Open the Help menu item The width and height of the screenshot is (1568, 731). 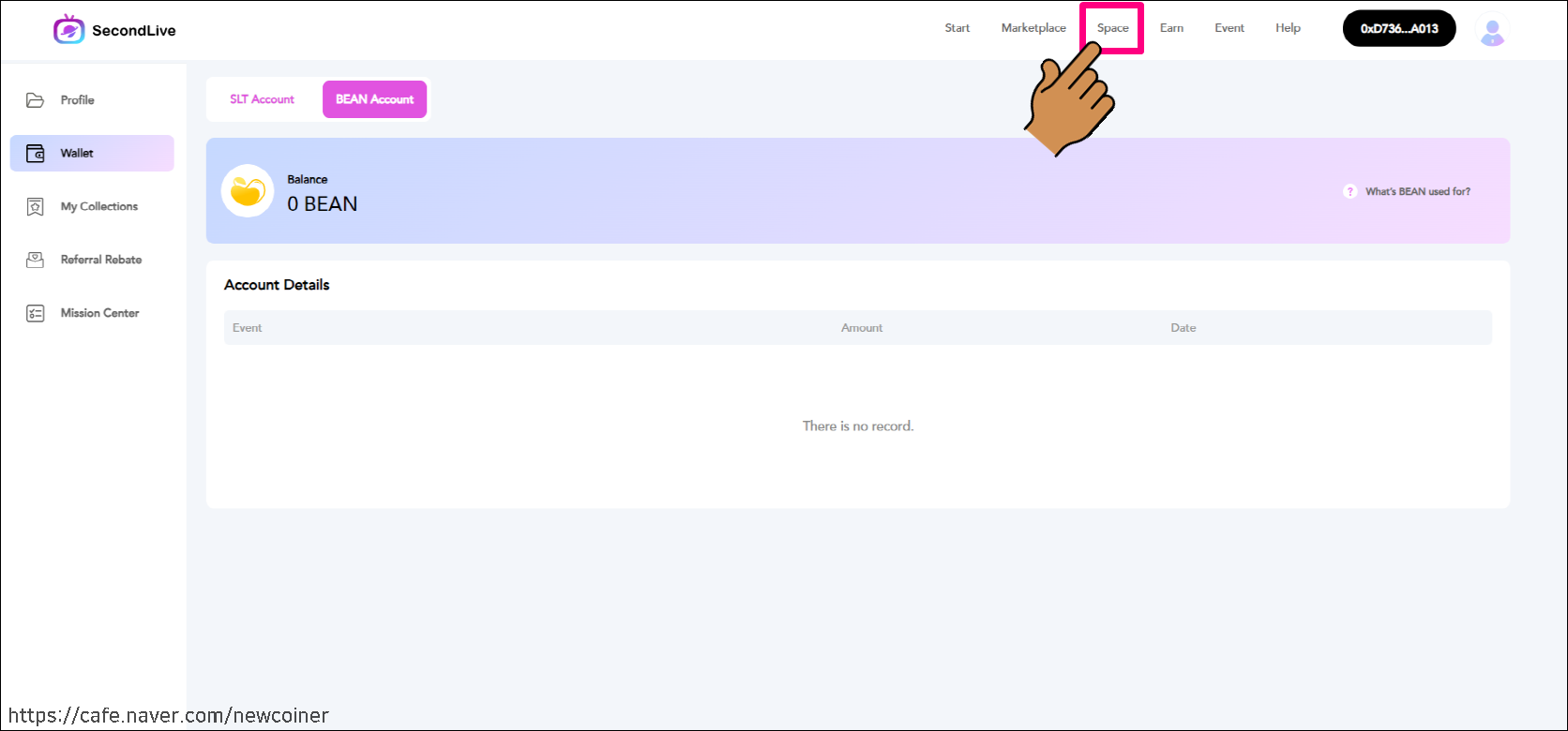pyautogui.click(x=1288, y=28)
